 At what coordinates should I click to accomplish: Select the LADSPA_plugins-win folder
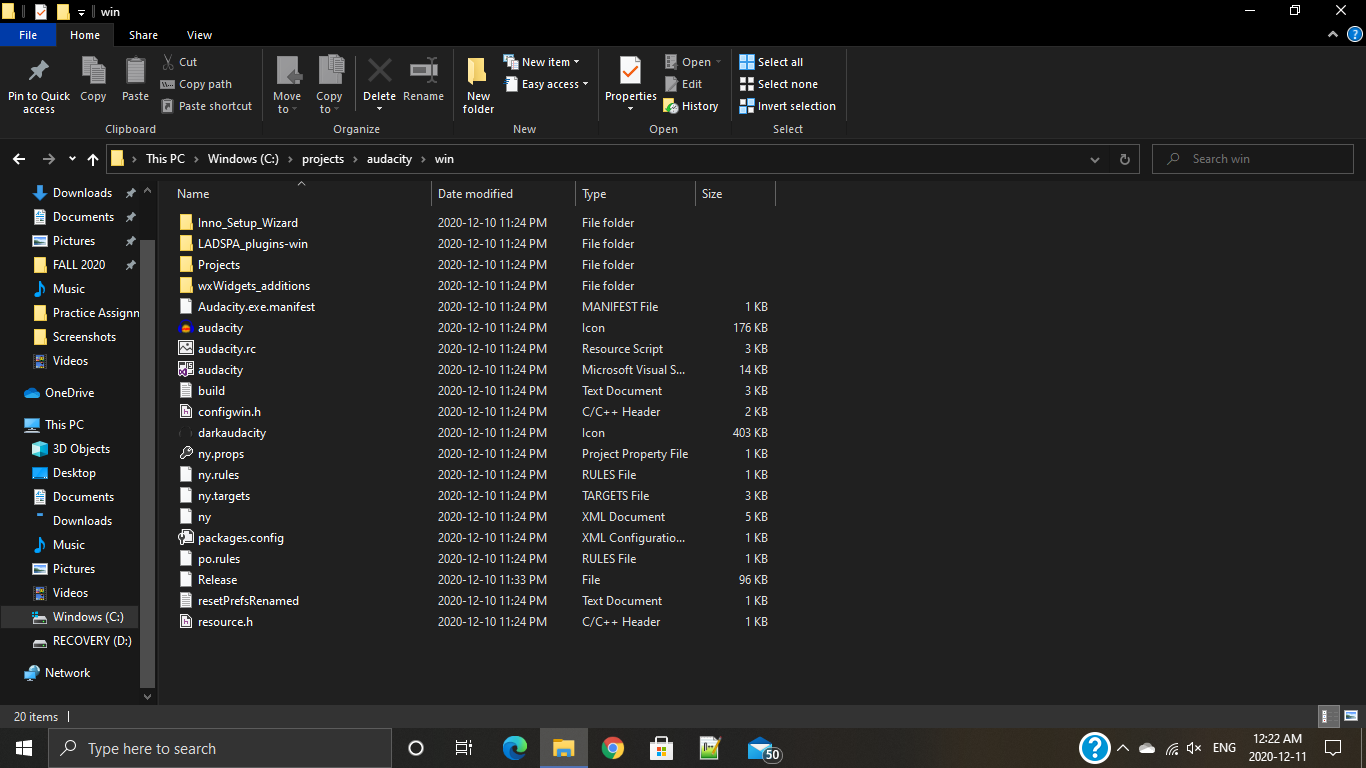(253, 244)
